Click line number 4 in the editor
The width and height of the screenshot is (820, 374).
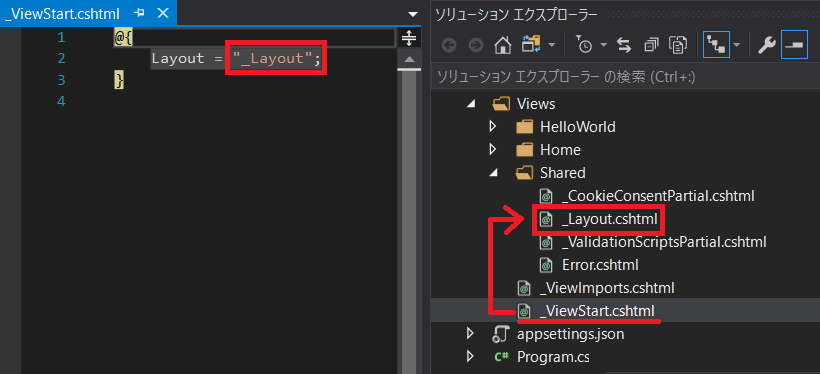(62, 101)
